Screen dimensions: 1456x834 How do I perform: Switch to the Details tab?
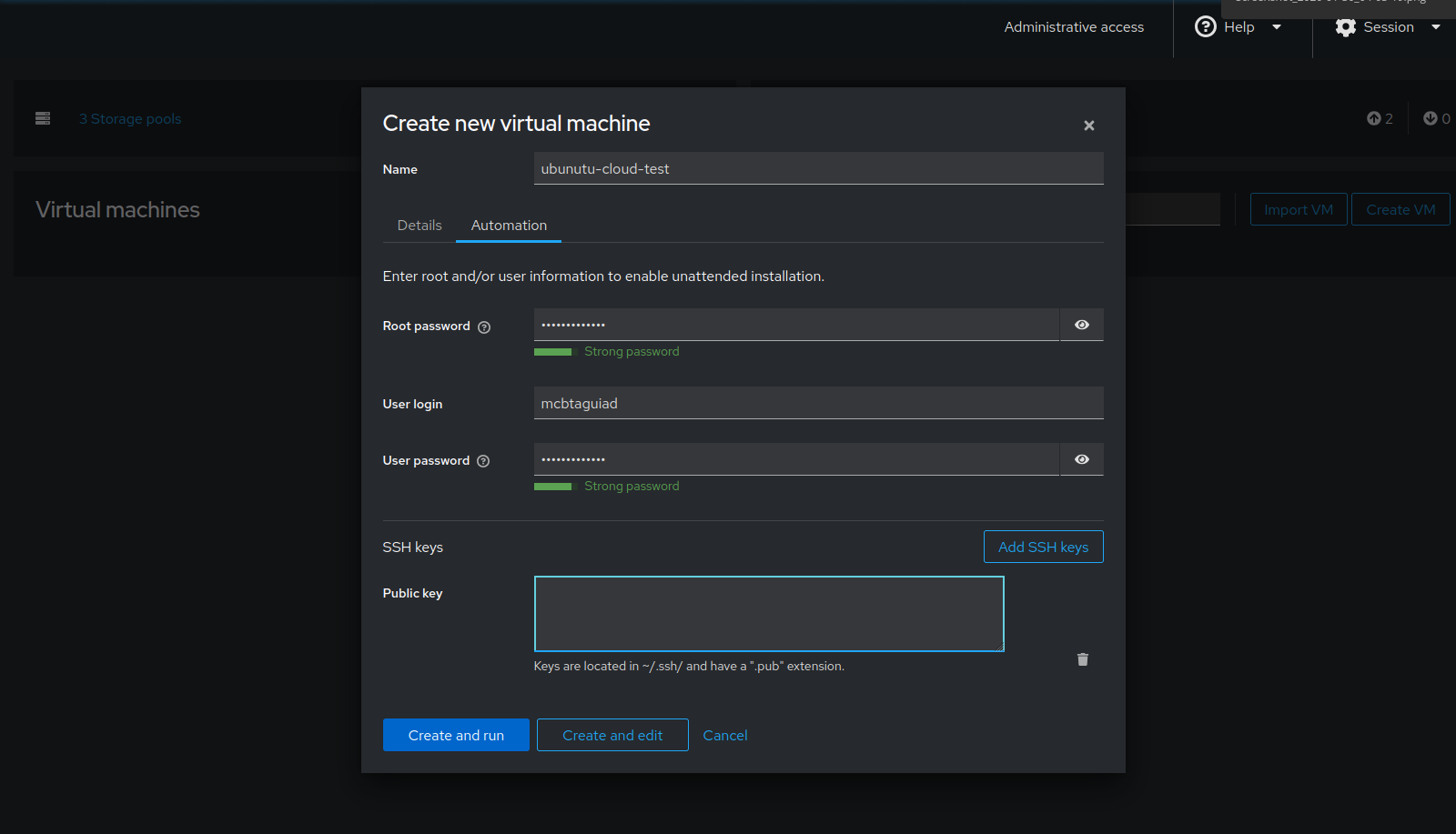point(420,226)
